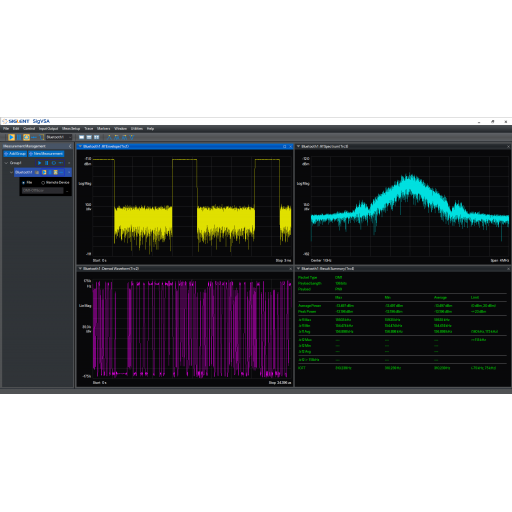Click the second marker peak icon in the toolbar
512x512 pixels.
click(x=117, y=137)
